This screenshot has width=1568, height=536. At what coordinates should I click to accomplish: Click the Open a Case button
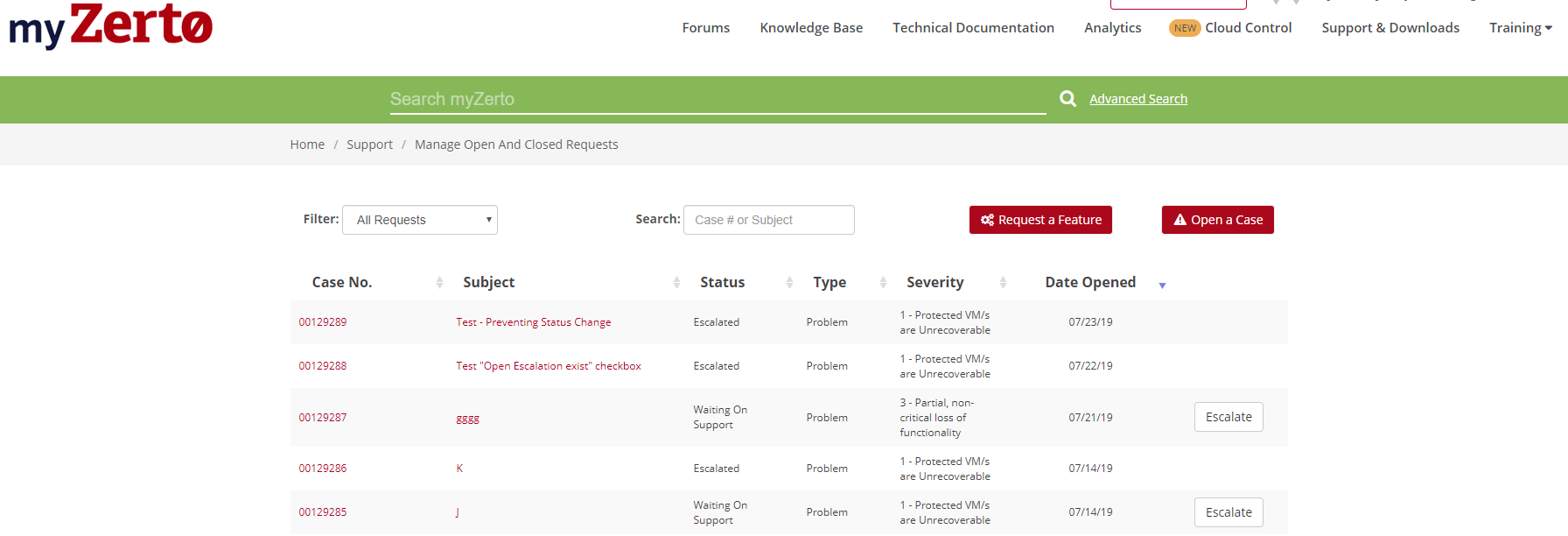[1218, 220]
